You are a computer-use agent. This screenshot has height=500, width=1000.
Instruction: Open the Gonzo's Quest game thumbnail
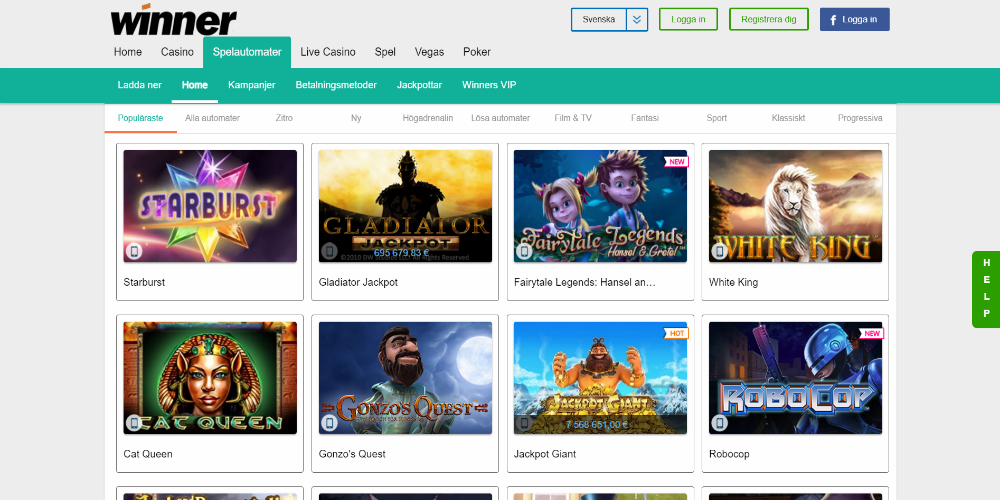[x=405, y=378]
